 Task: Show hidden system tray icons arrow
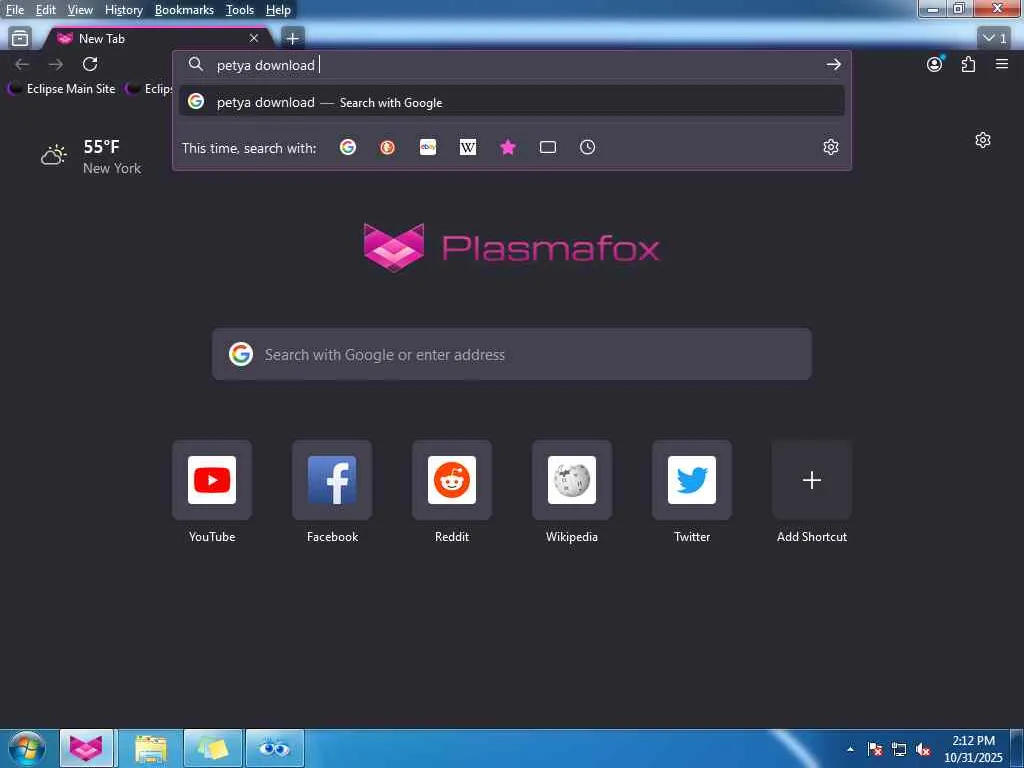tap(850, 749)
